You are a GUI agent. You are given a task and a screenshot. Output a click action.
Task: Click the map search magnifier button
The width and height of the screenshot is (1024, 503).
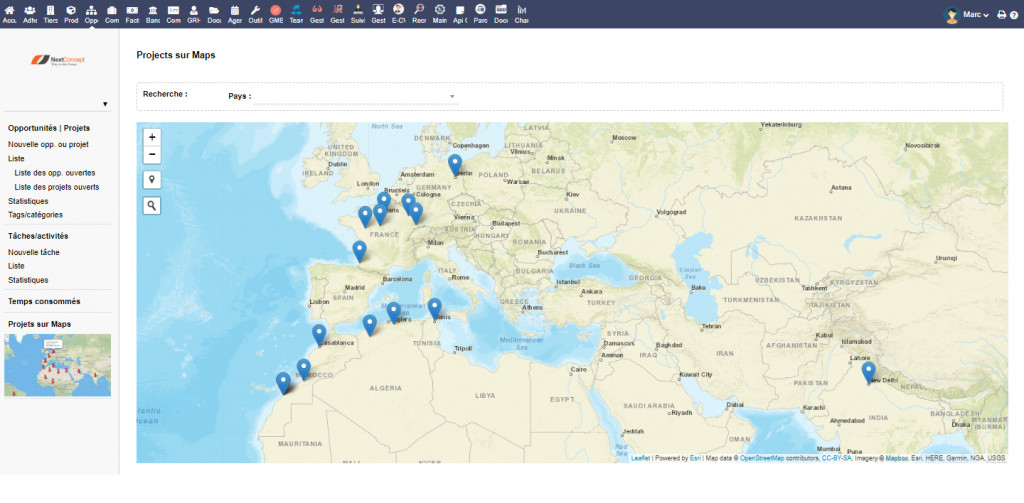click(x=152, y=206)
